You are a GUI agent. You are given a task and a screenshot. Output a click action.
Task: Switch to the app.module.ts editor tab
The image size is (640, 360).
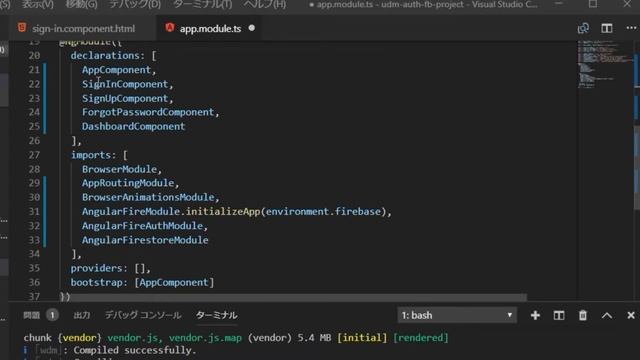click(210, 29)
